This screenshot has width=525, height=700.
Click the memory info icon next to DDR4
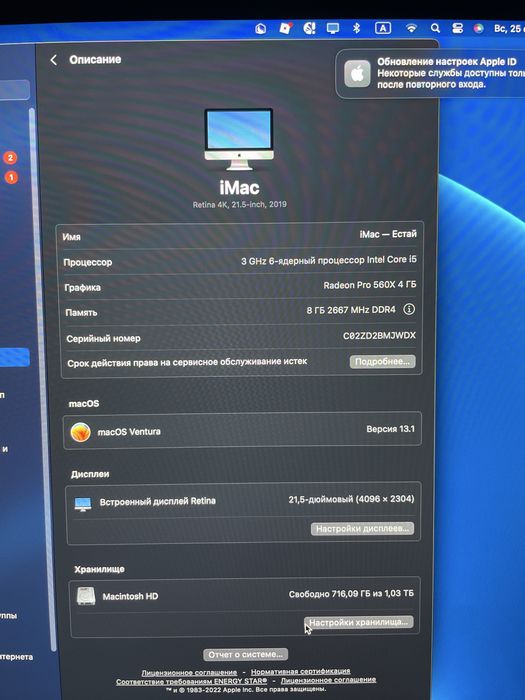409,309
